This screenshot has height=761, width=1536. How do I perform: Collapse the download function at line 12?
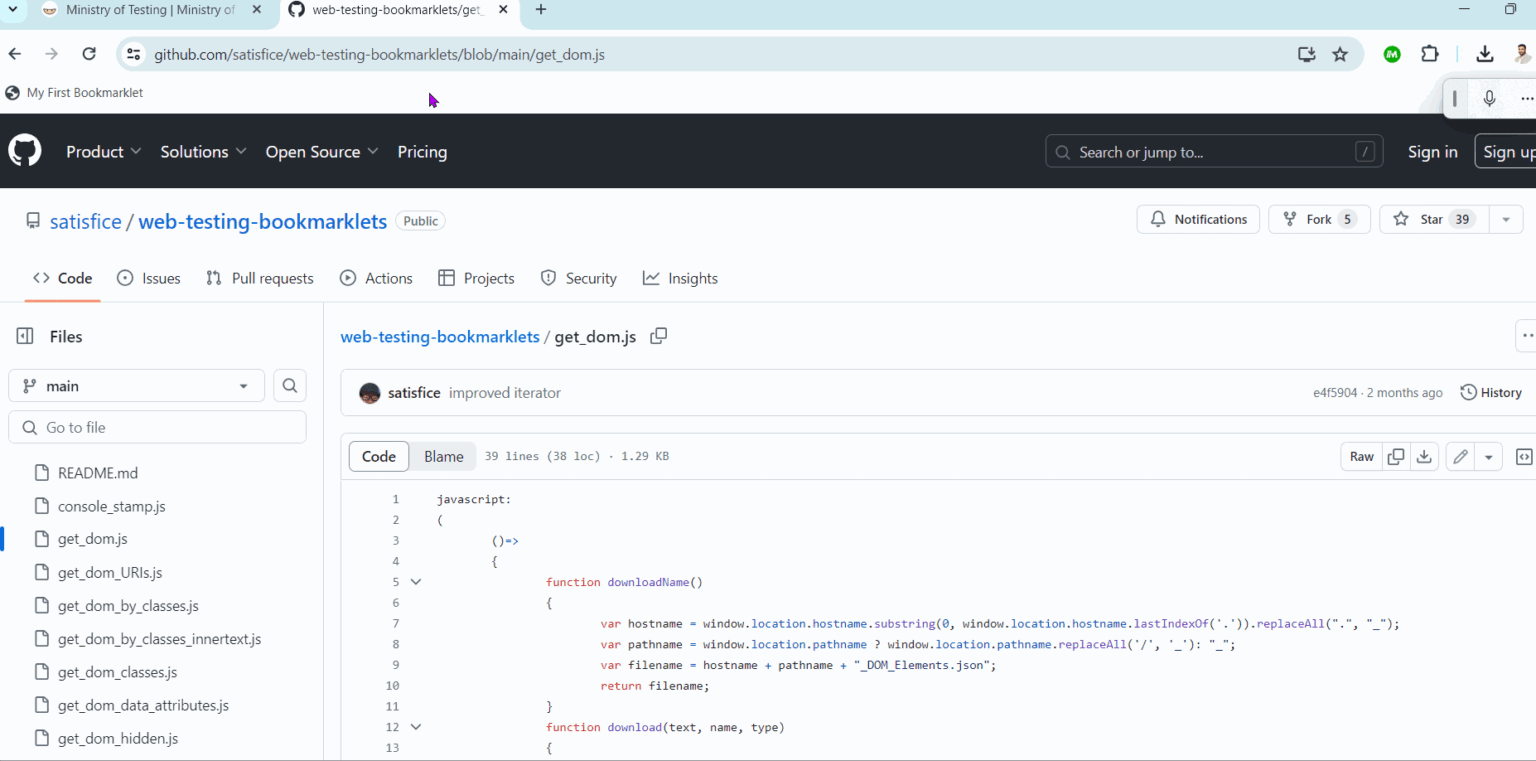point(416,727)
